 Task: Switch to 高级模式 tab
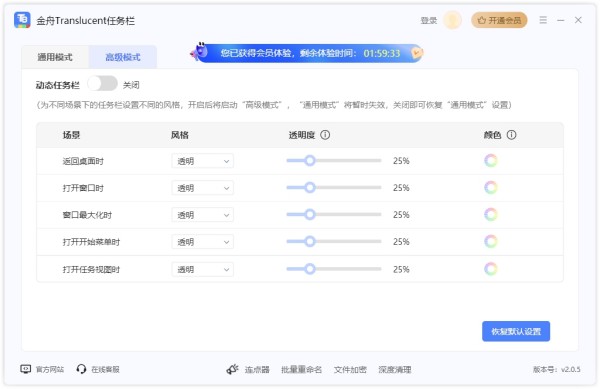(123, 57)
